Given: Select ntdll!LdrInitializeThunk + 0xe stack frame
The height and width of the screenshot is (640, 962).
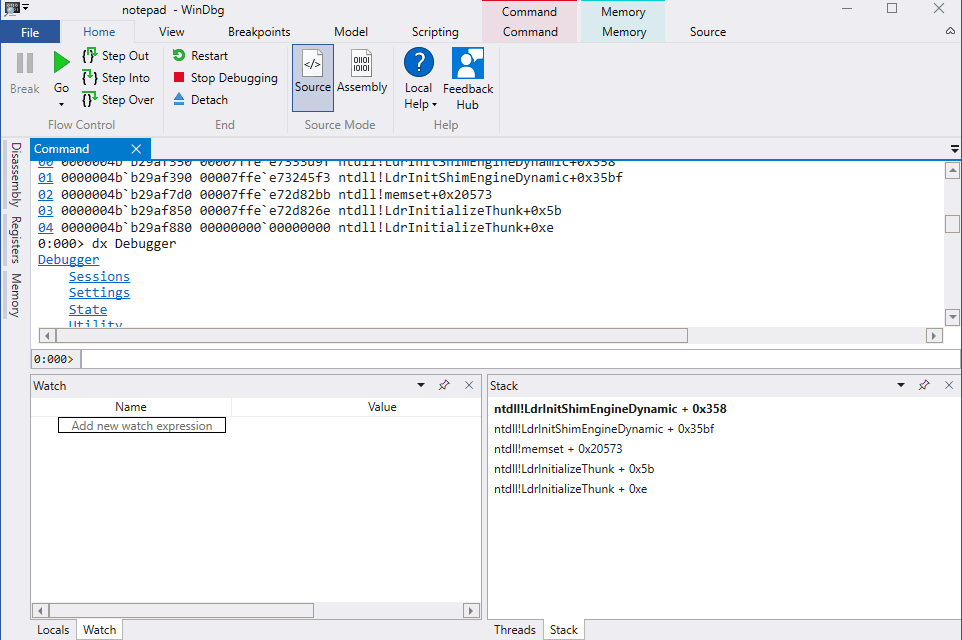Looking at the screenshot, I should click(570, 489).
